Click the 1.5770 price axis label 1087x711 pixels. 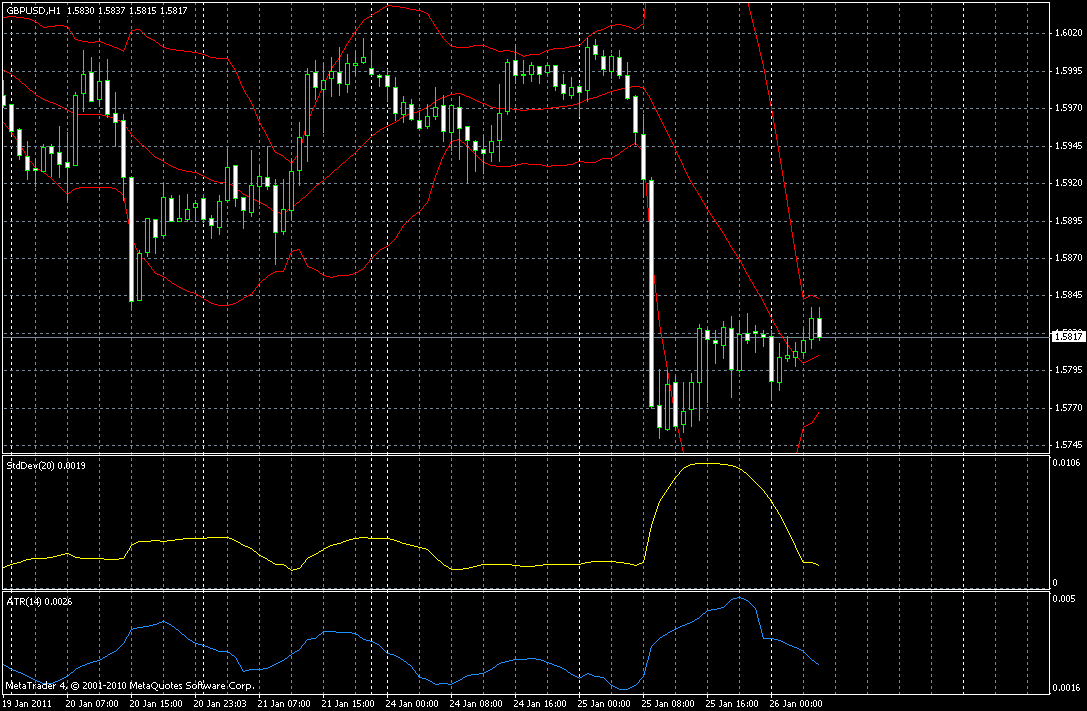(x=1068, y=407)
